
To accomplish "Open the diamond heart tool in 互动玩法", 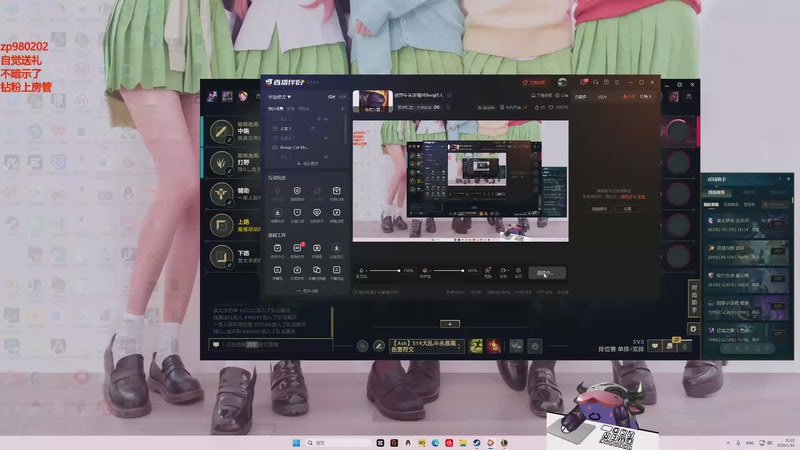I will pyautogui.click(x=317, y=214).
